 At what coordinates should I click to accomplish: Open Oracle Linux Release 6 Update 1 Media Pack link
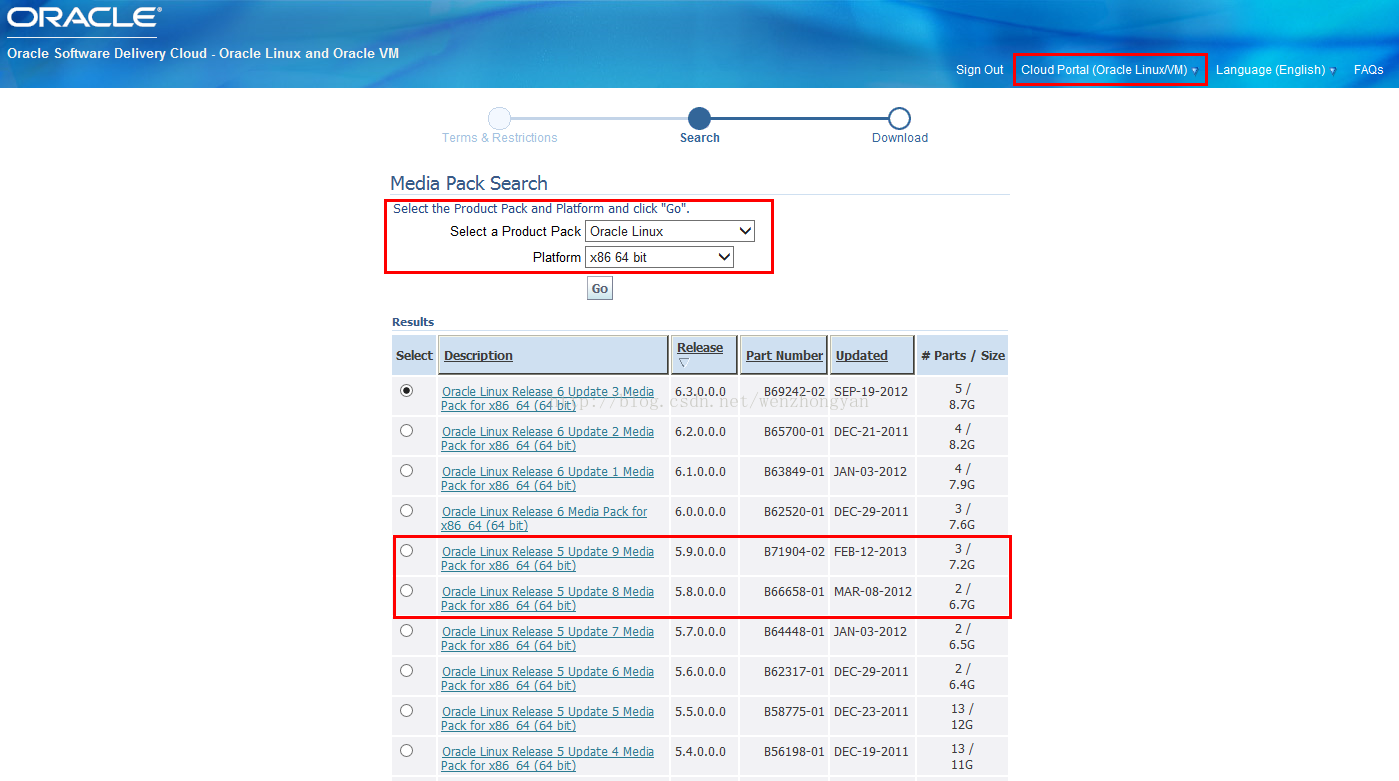point(547,478)
